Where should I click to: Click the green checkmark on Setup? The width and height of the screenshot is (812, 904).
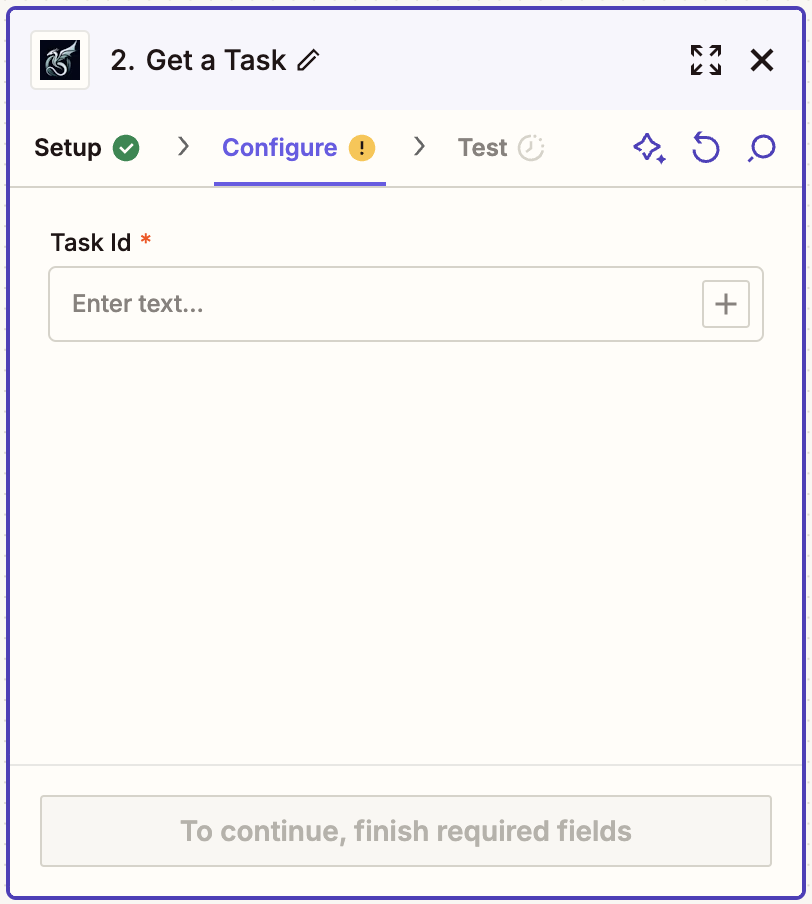127,146
